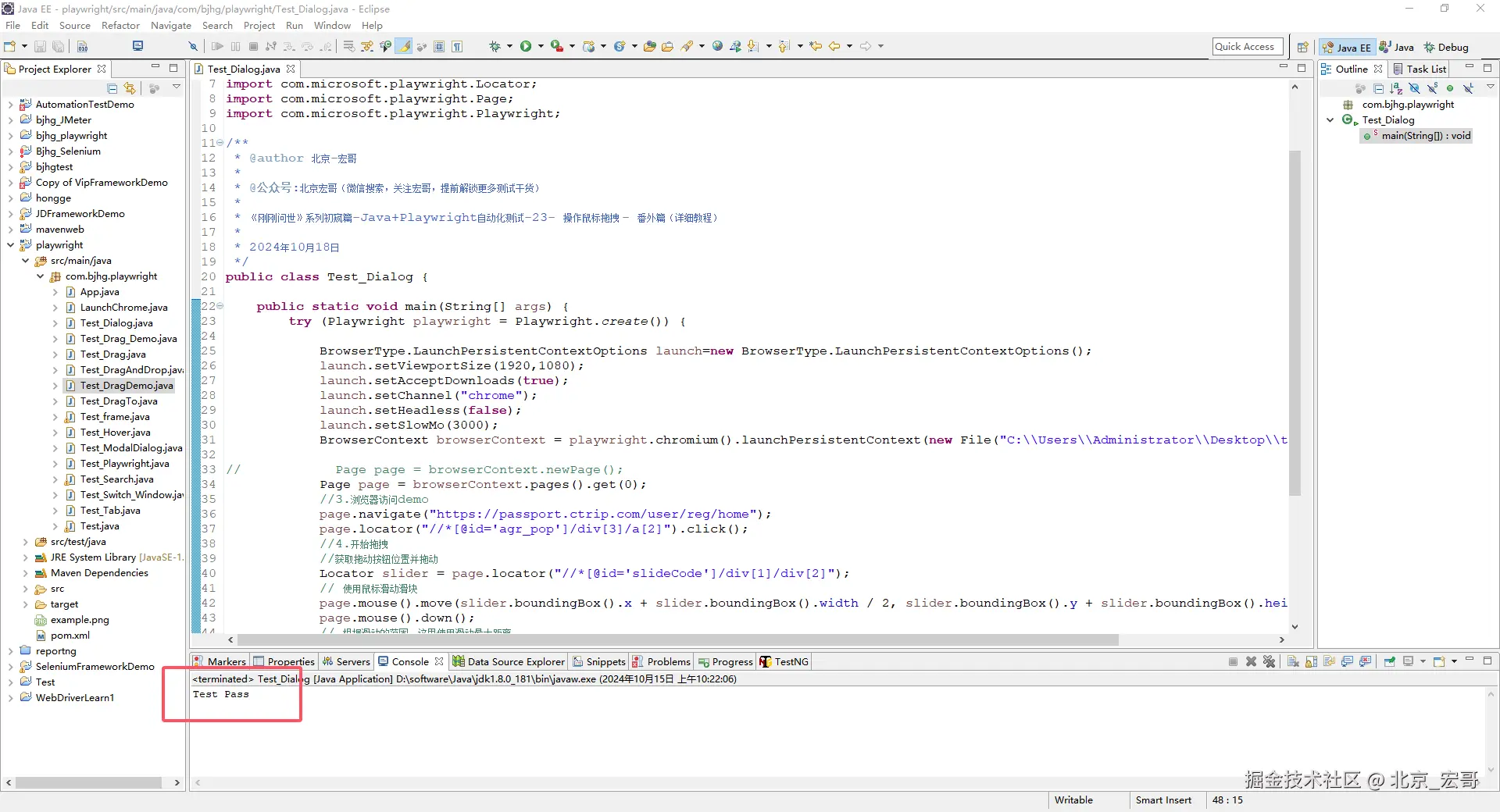This screenshot has width=1500, height=812.
Task: Run the program with green play icon
Action: click(x=526, y=46)
